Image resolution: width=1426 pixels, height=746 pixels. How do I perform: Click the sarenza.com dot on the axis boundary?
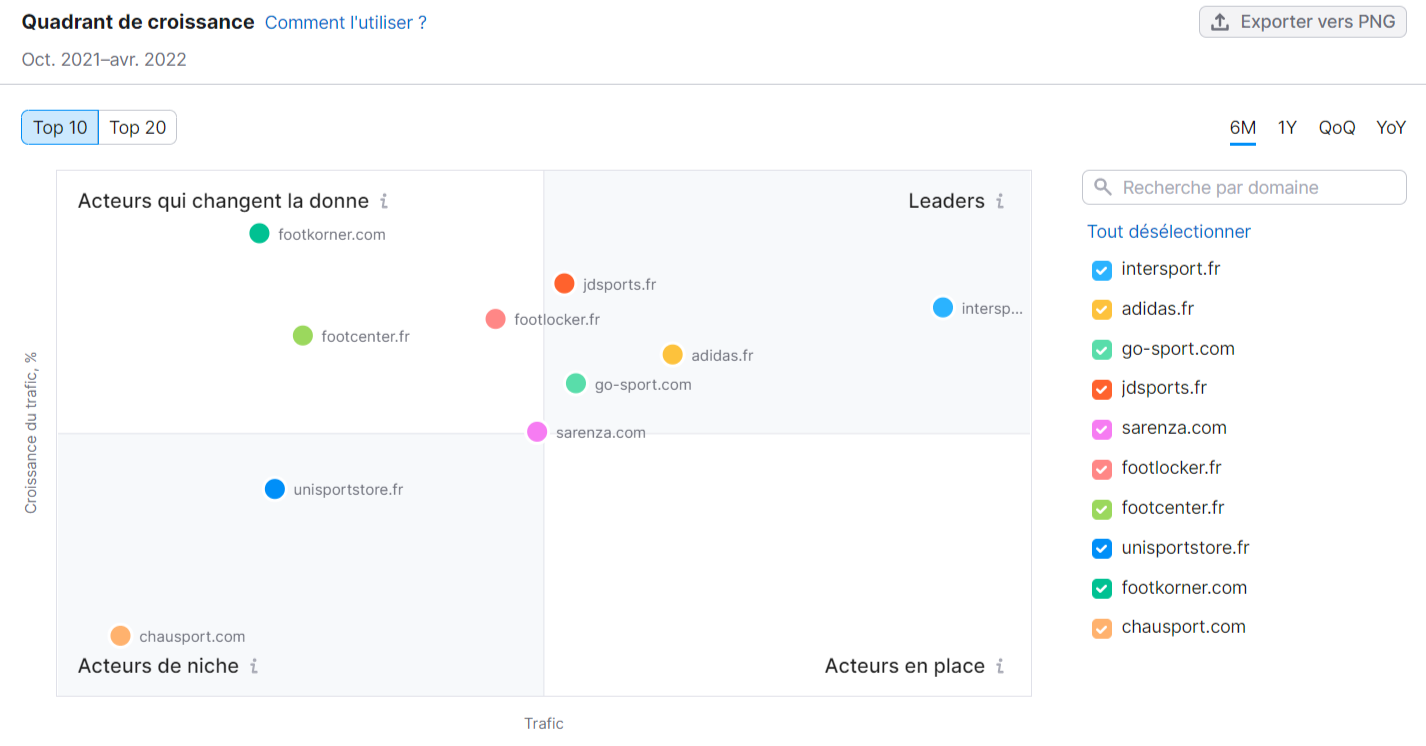pyautogui.click(x=537, y=431)
